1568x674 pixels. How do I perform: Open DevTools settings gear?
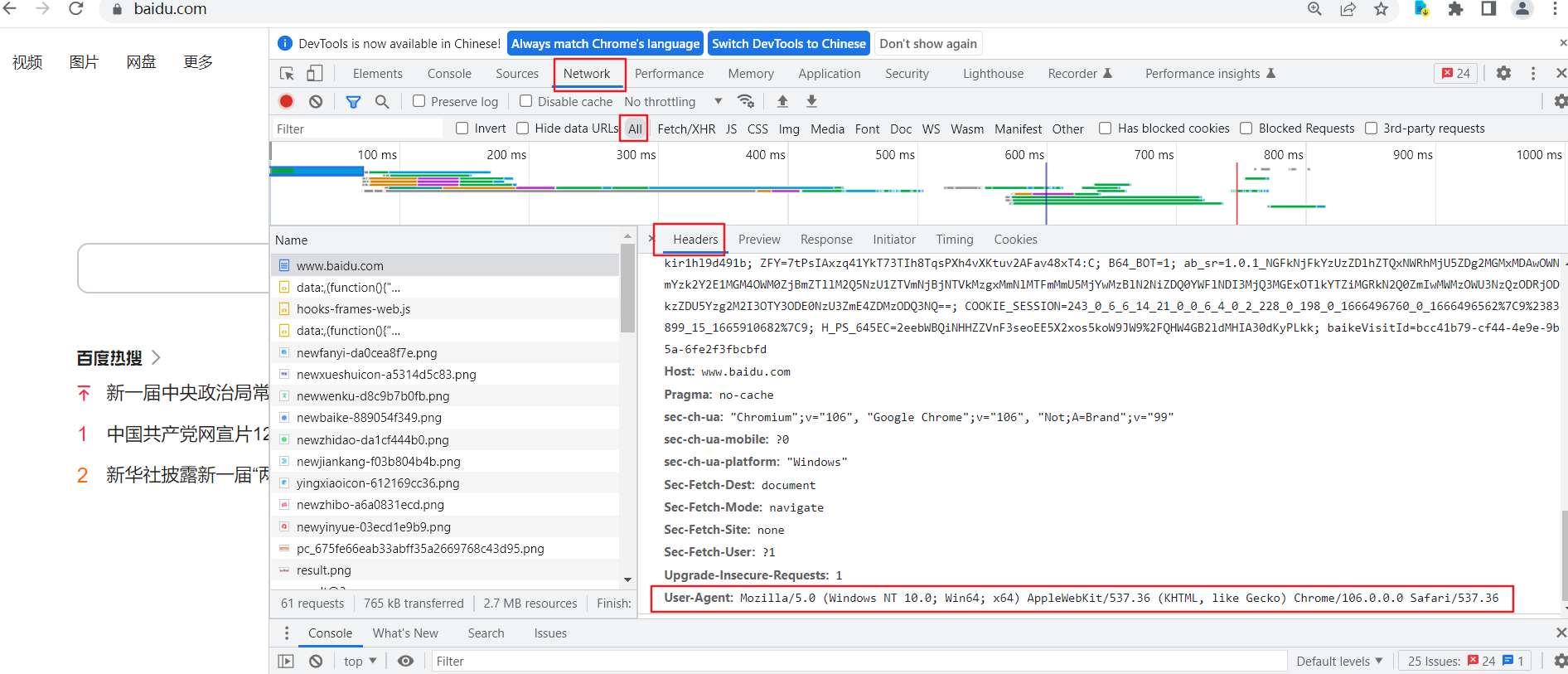(x=1503, y=73)
